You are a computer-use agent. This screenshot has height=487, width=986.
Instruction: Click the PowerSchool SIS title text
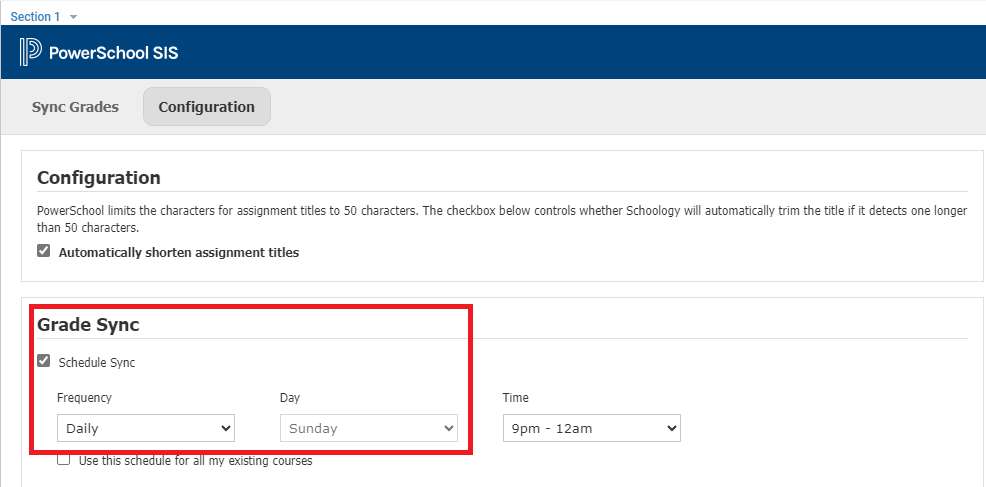point(113,53)
